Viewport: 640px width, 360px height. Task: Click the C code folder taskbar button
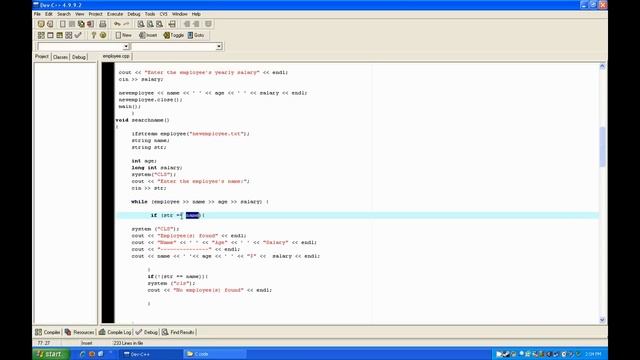tap(214, 354)
